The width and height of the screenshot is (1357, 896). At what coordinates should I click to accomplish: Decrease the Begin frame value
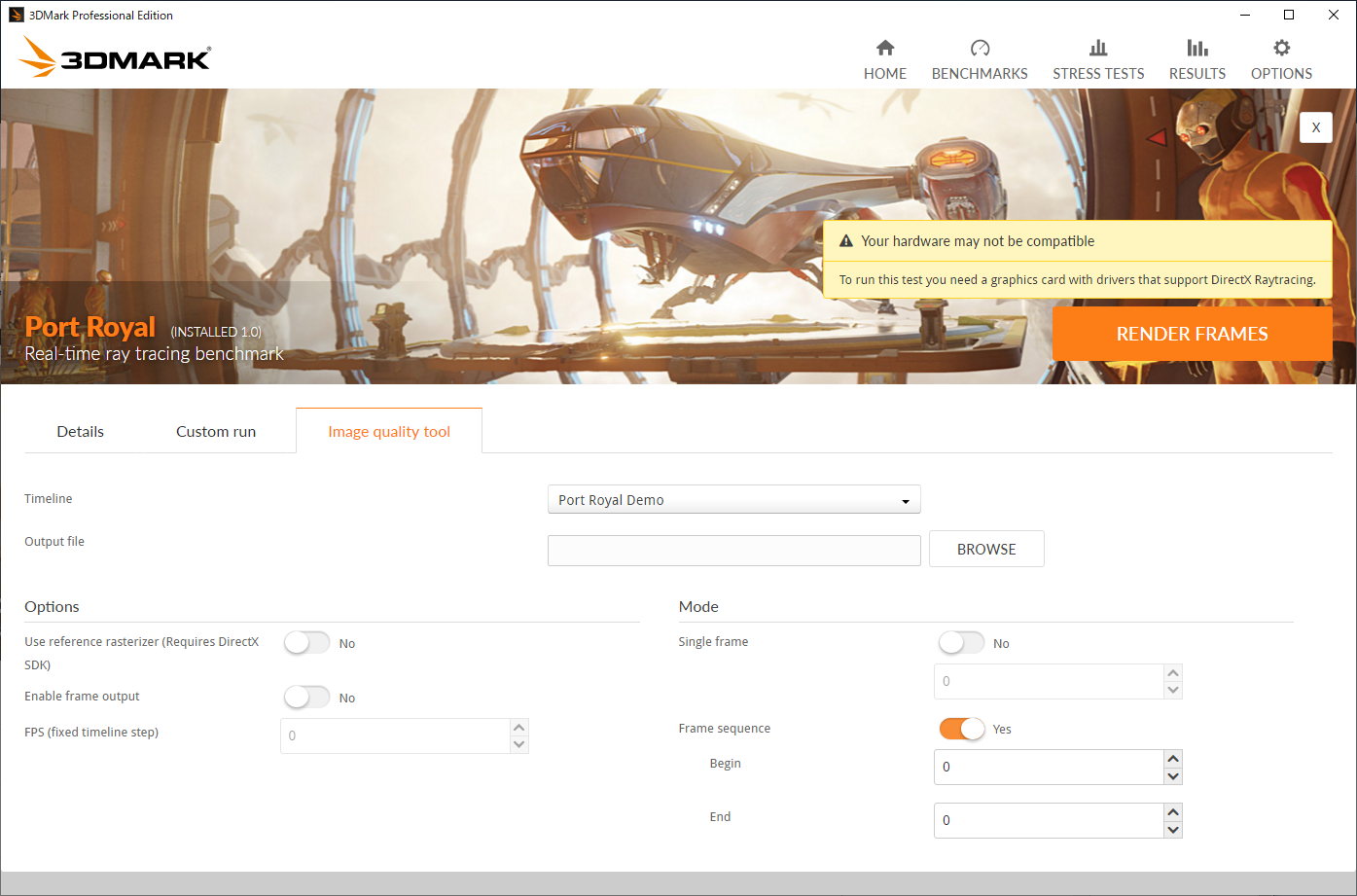click(x=1173, y=776)
